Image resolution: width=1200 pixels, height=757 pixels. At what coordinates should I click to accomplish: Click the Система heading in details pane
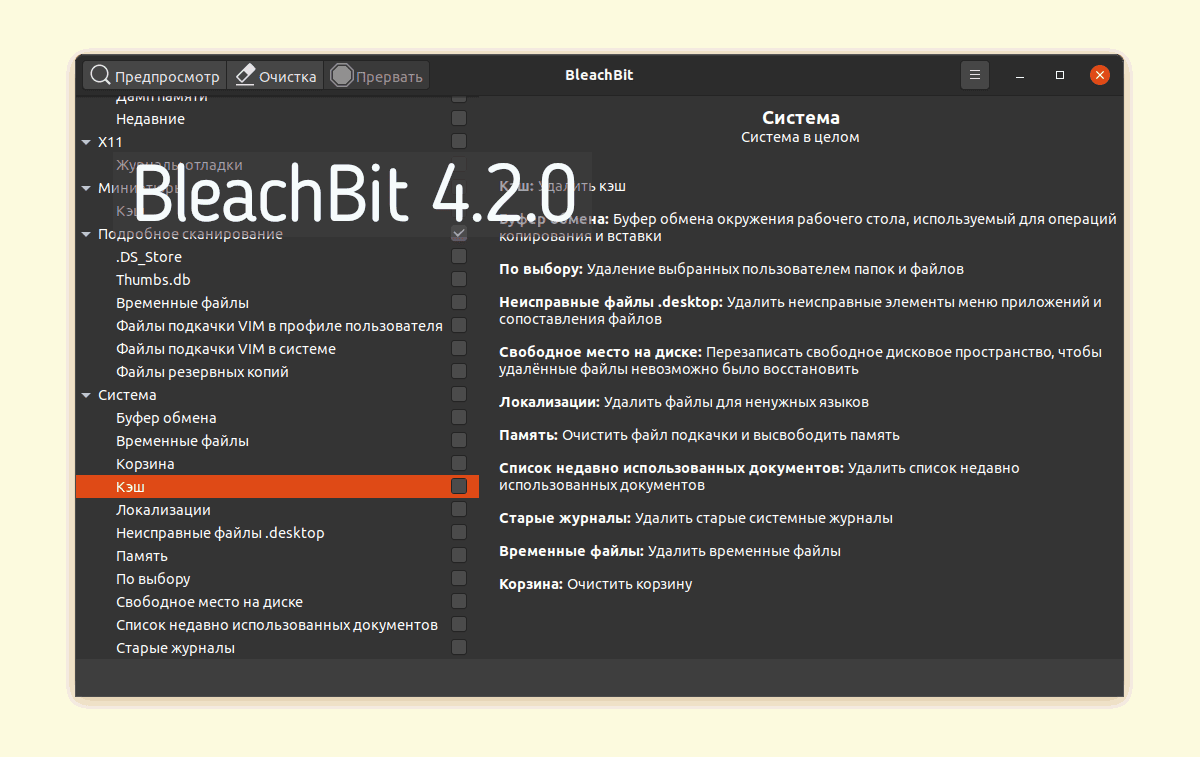pyautogui.click(x=800, y=118)
